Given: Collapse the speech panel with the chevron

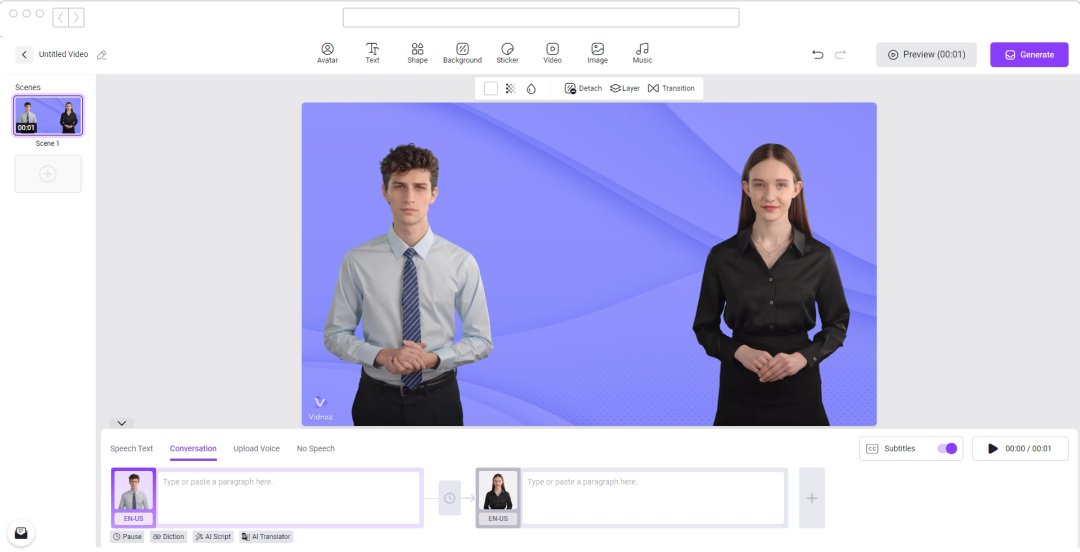Looking at the screenshot, I should [x=121, y=423].
